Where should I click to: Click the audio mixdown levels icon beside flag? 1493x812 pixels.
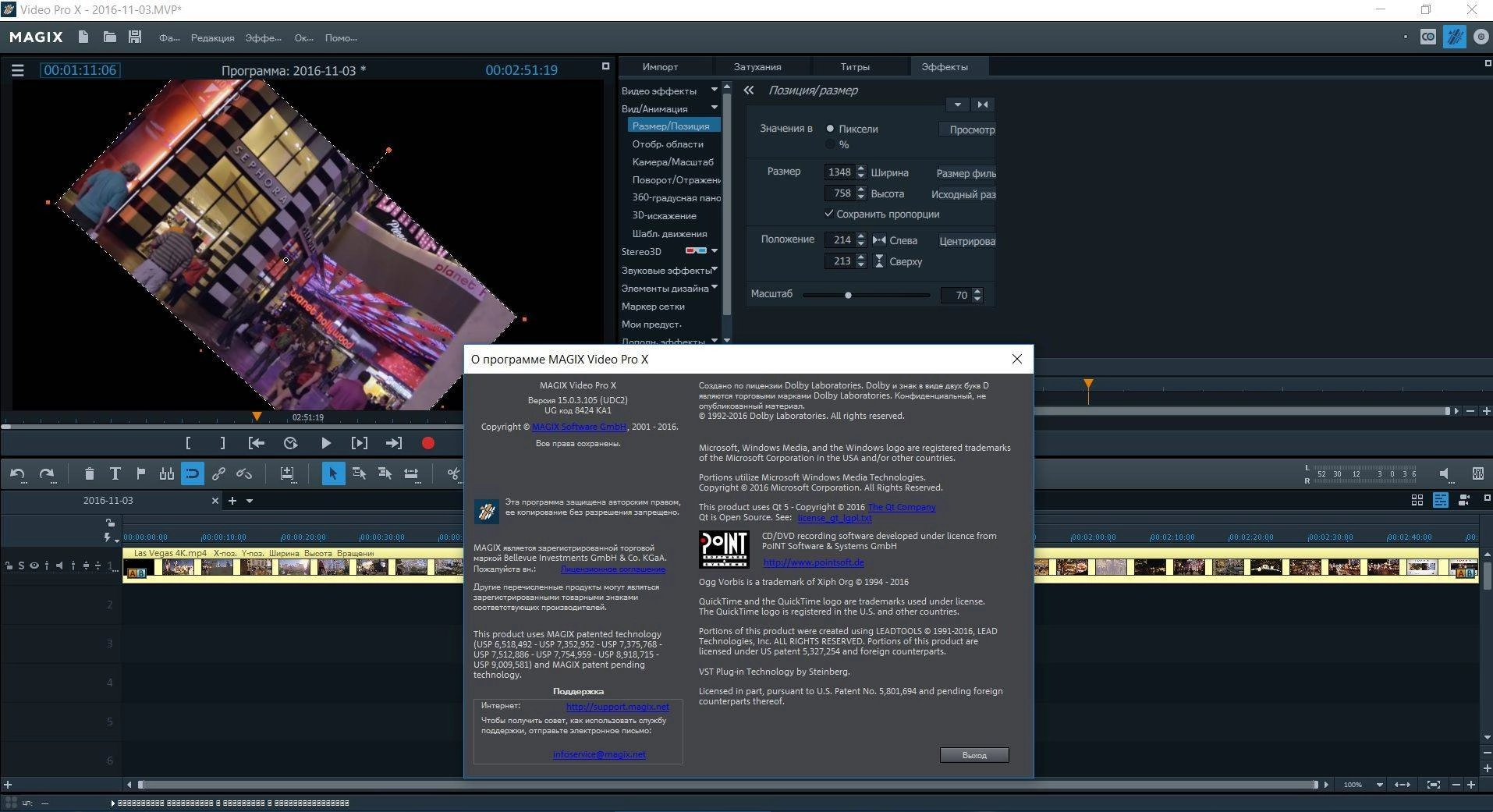[x=167, y=473]
